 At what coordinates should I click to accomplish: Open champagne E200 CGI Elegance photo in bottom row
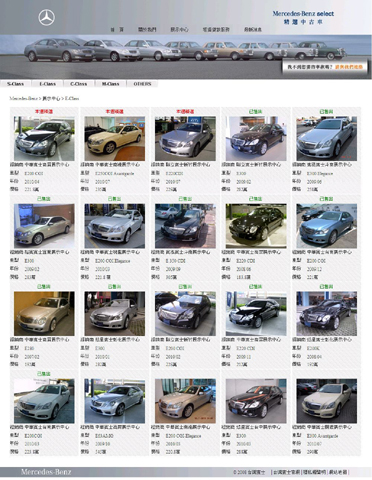[185, 401]
